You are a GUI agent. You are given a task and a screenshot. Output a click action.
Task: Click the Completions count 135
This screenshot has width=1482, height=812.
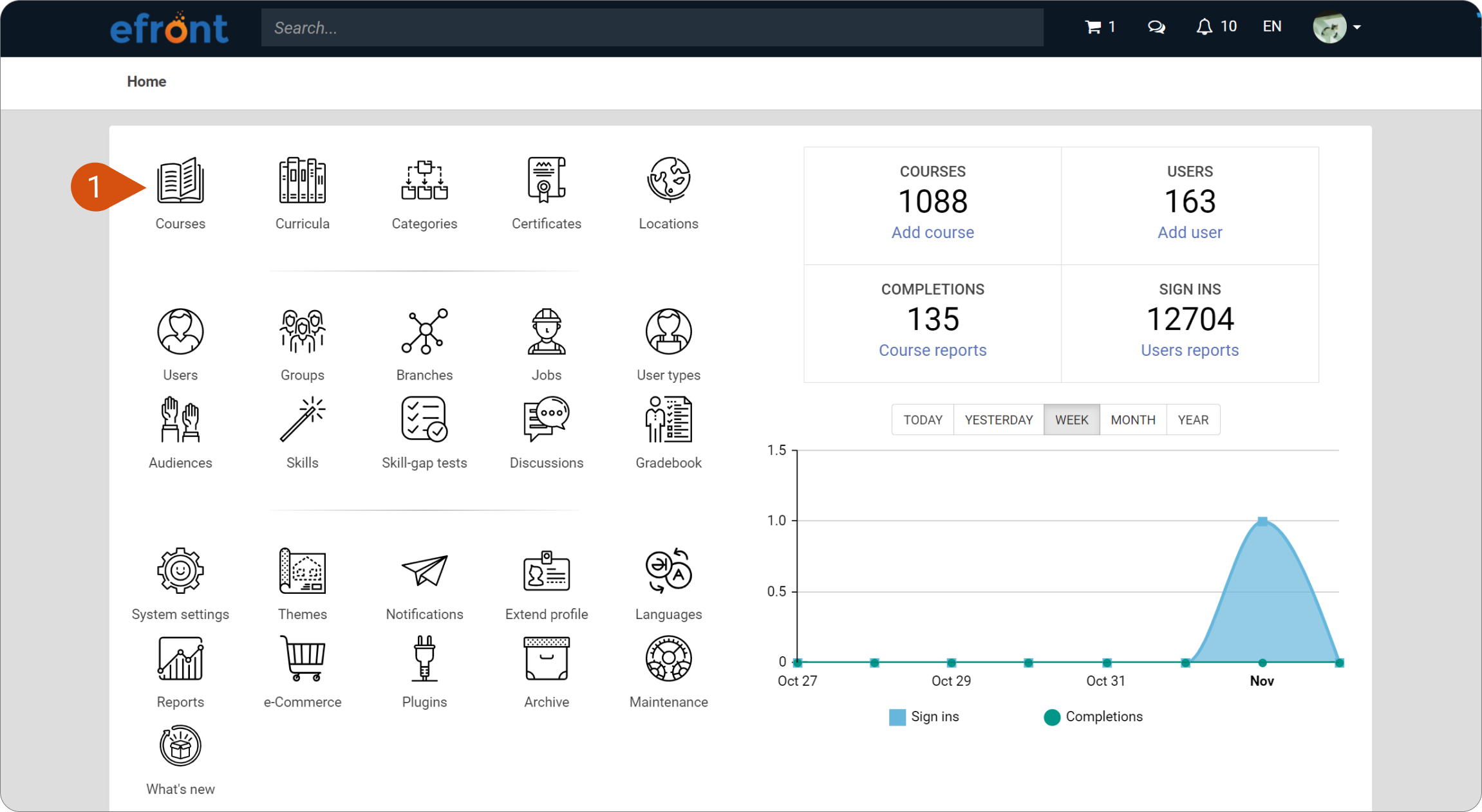point(932,319)
